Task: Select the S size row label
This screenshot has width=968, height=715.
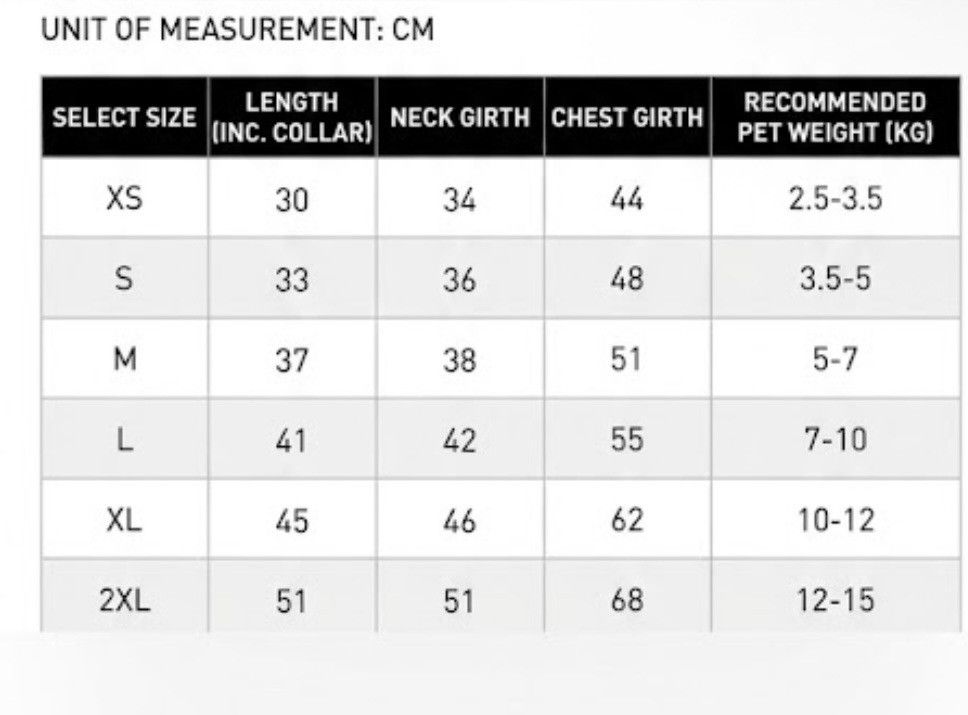Action: pyautogui.click(x=124, y=279)
